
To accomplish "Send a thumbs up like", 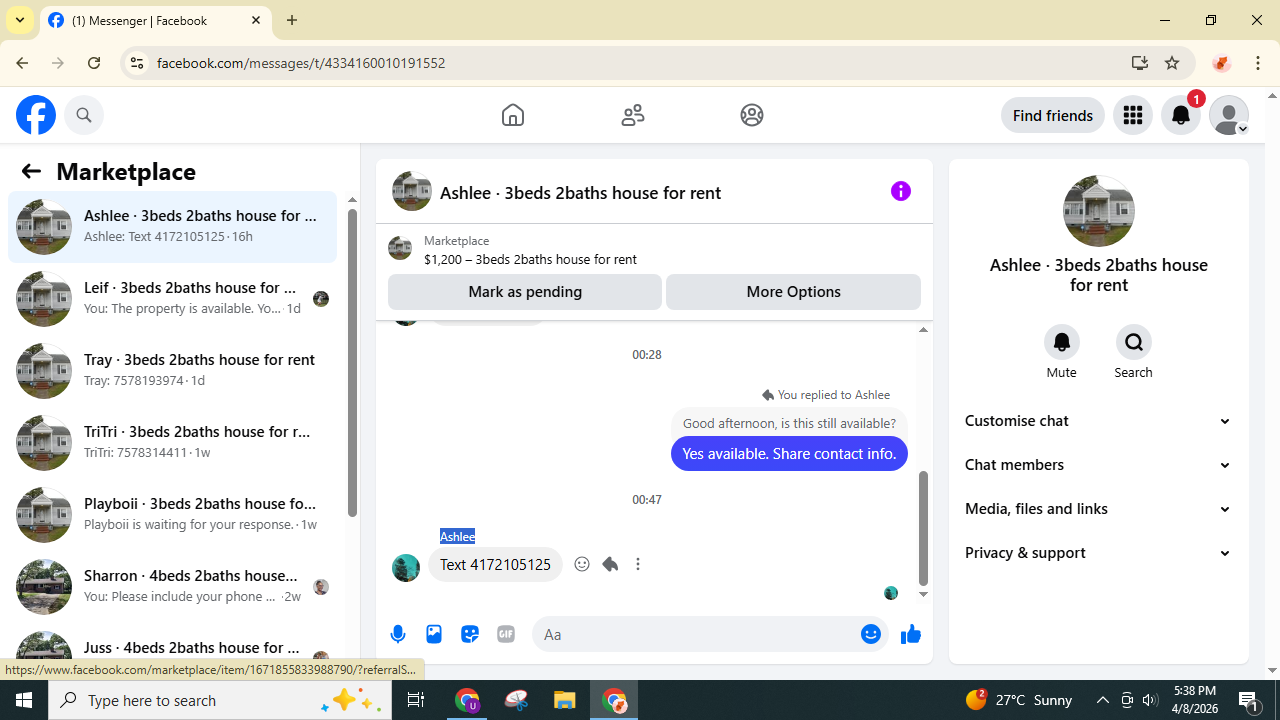I will click(x=910, y=634).
